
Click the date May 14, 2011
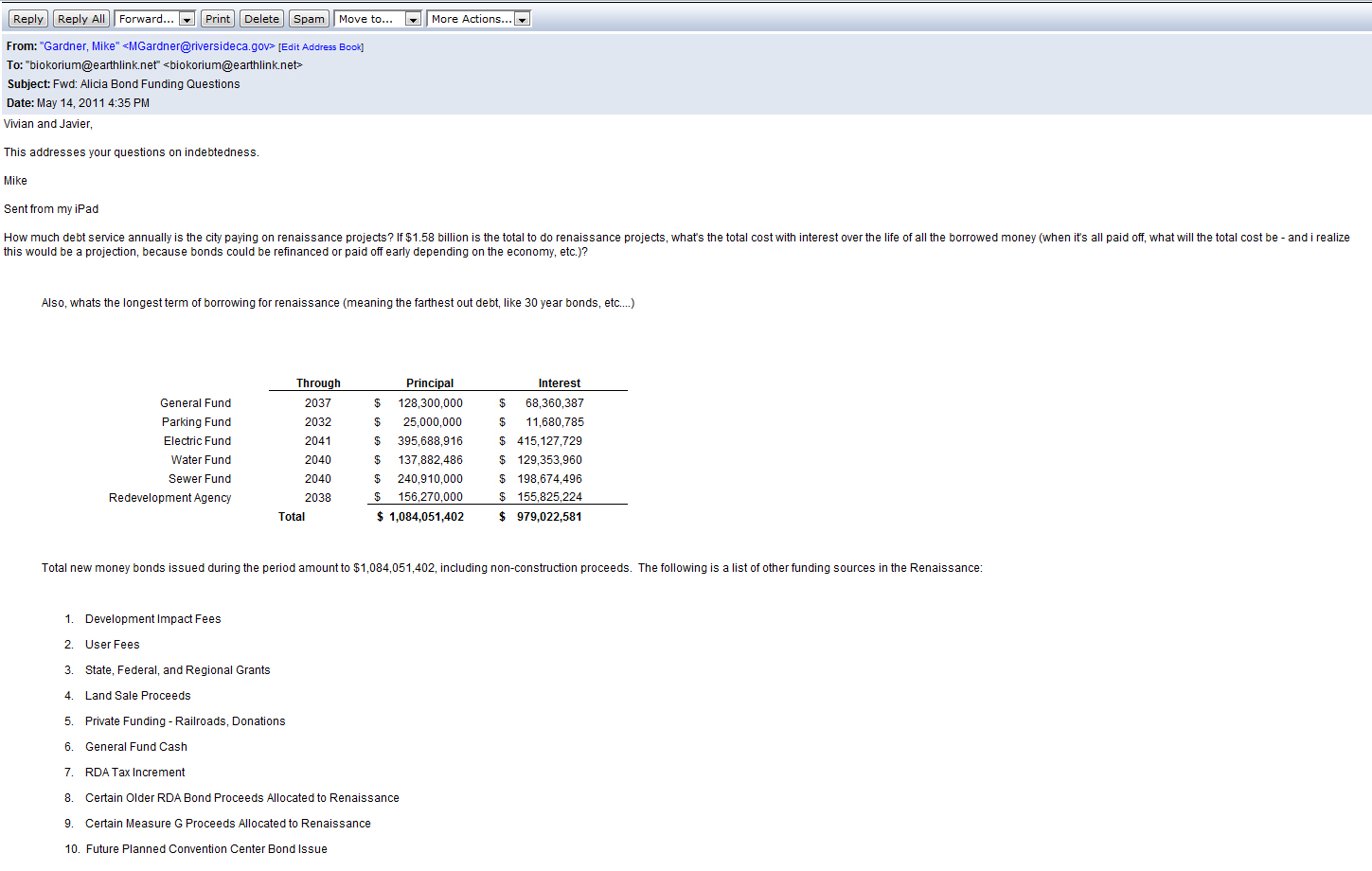93,103
